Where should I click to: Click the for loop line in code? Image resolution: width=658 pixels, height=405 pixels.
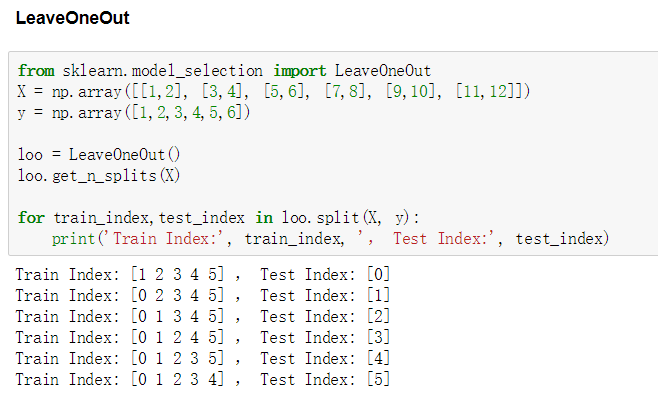(x=218, y=218)
